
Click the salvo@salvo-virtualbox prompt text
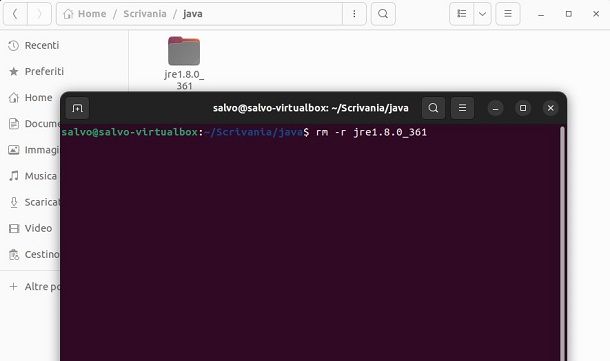(x=130, y=132)
